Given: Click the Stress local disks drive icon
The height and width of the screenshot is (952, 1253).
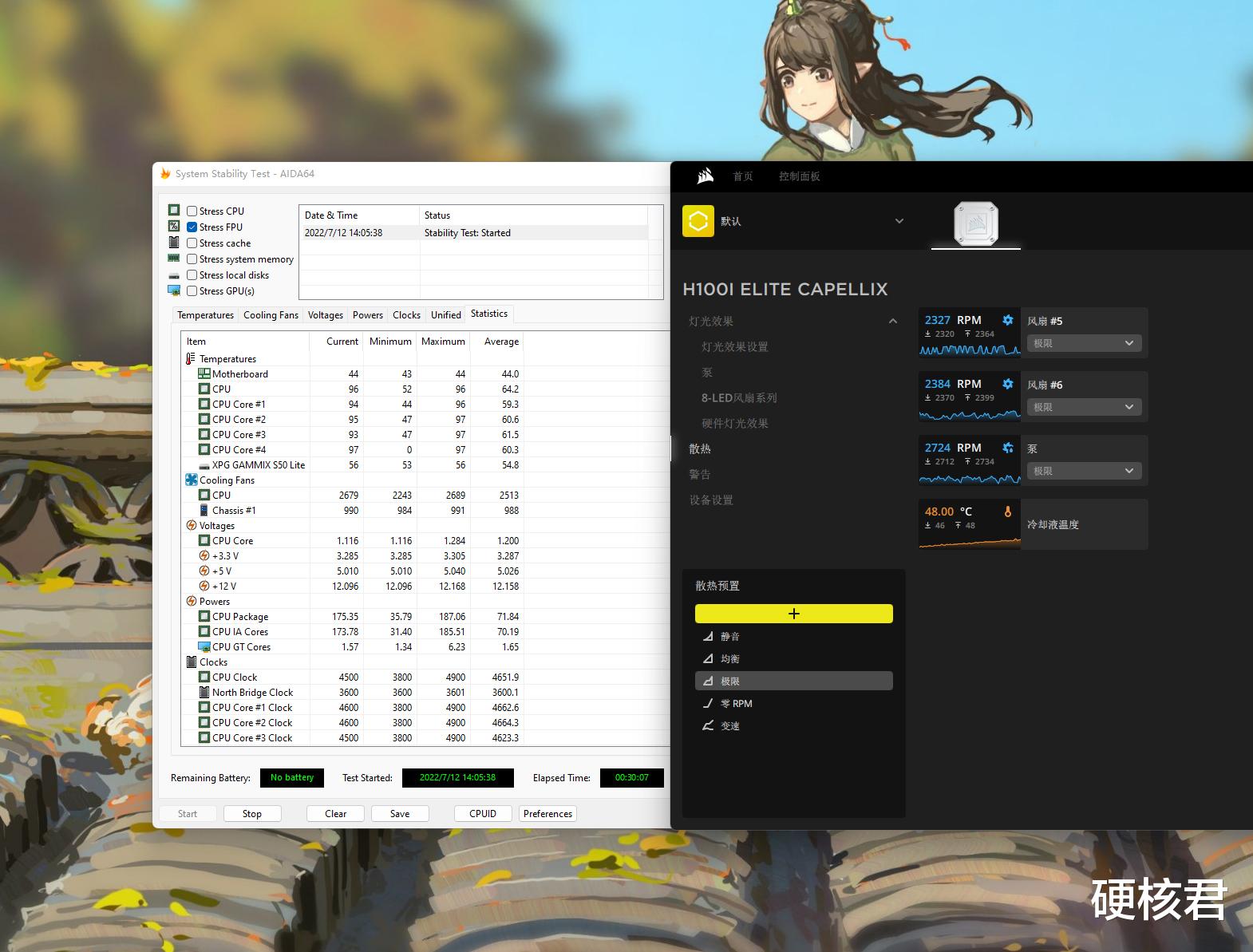Looking at the screenshot, I should click(174, 275).
